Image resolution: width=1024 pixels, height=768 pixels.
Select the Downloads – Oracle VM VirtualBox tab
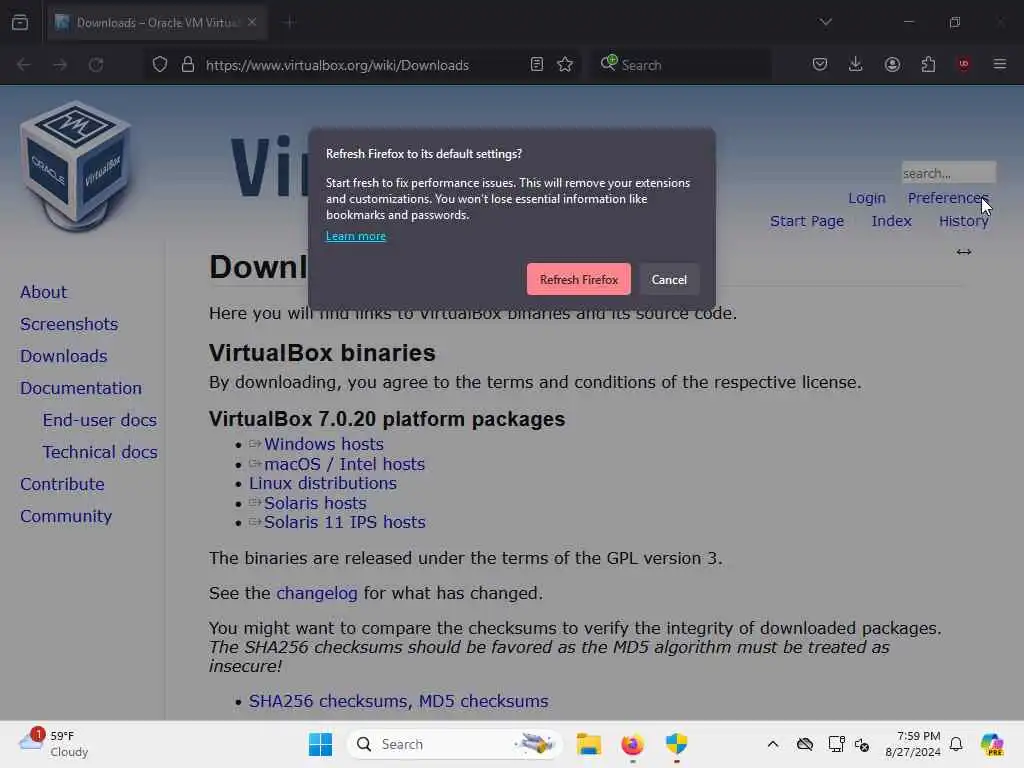click(x=157, y=22)
